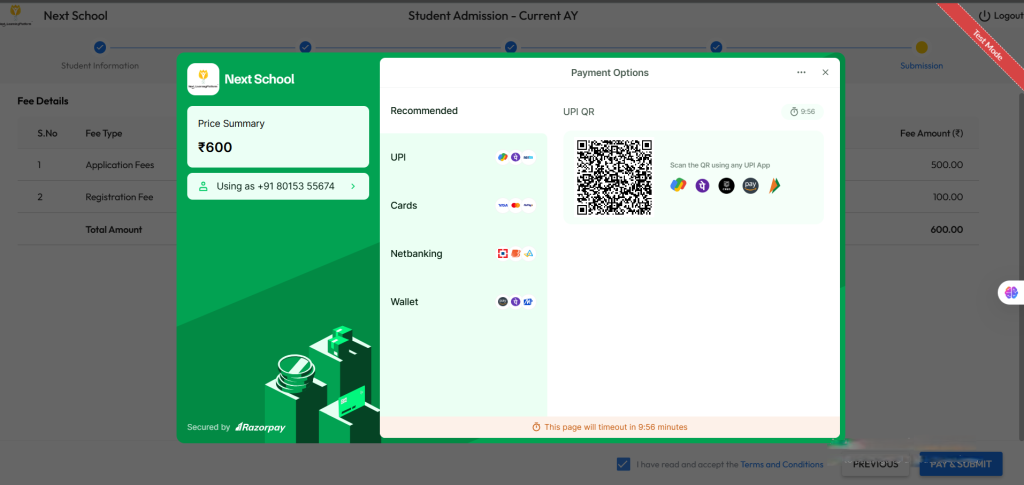Click the PAY & SUBMIT button
The width and height of the screenshot is (1024, 485).
(x=961, y=464)
